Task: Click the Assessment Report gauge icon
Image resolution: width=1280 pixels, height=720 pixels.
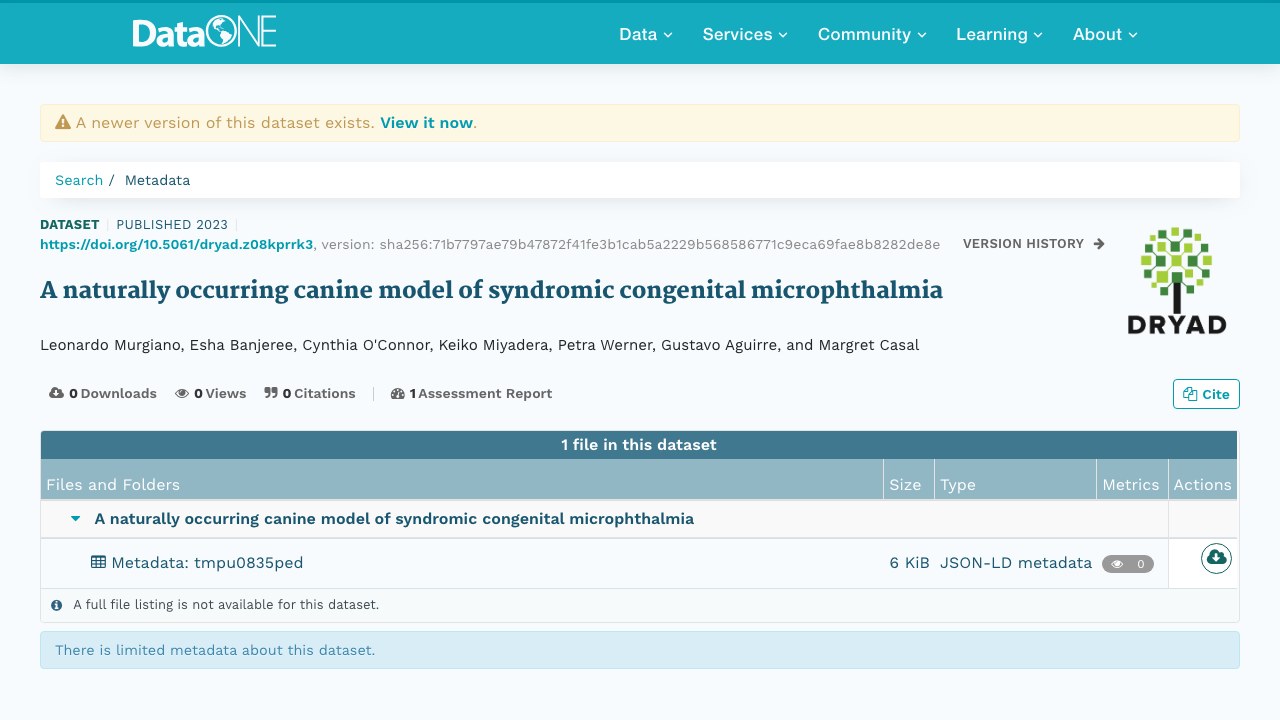Action: (397, 394)
